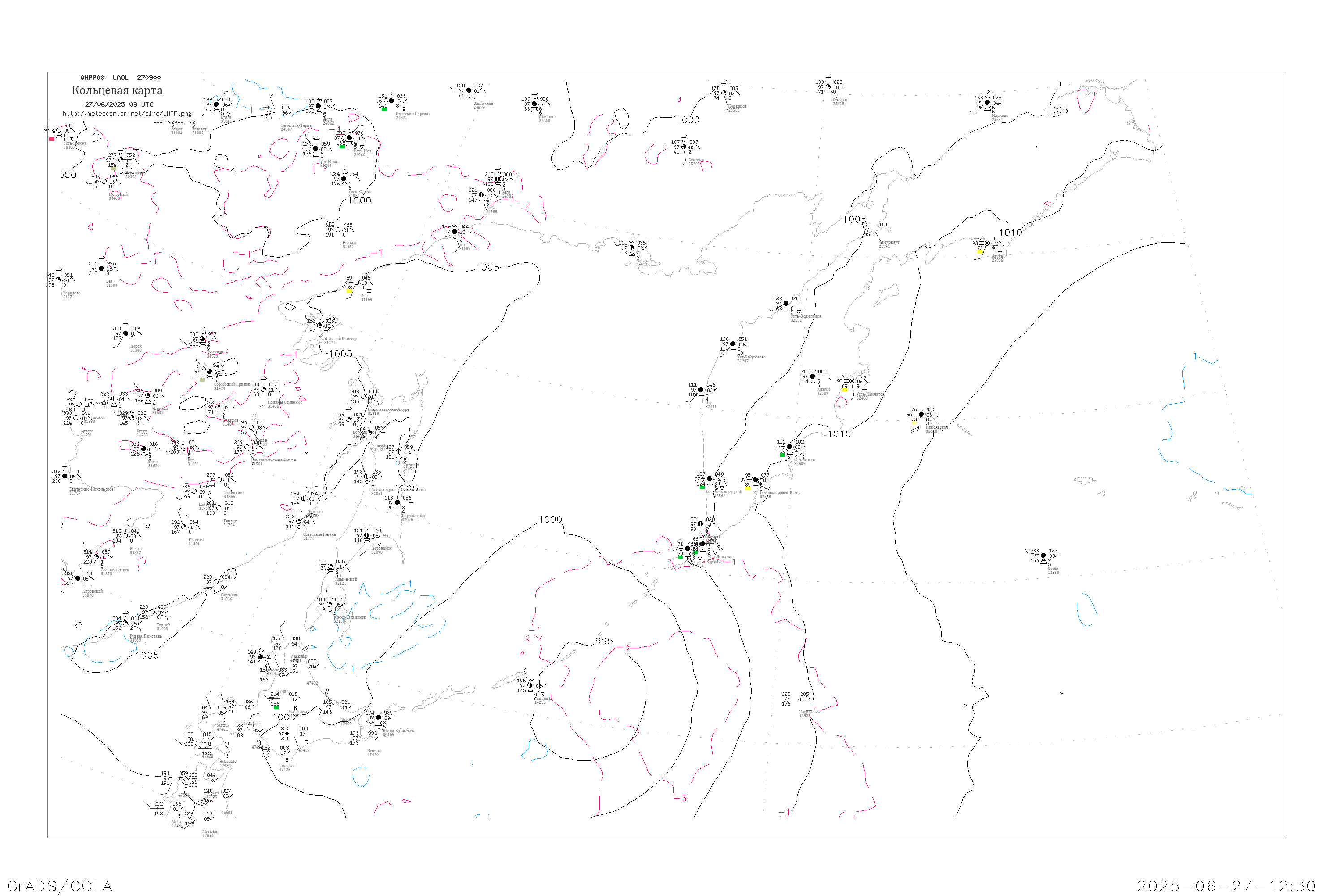Click the GrADS/COLA label at bottom left
The image size is (1344, 896).
[x=60, y=886]
